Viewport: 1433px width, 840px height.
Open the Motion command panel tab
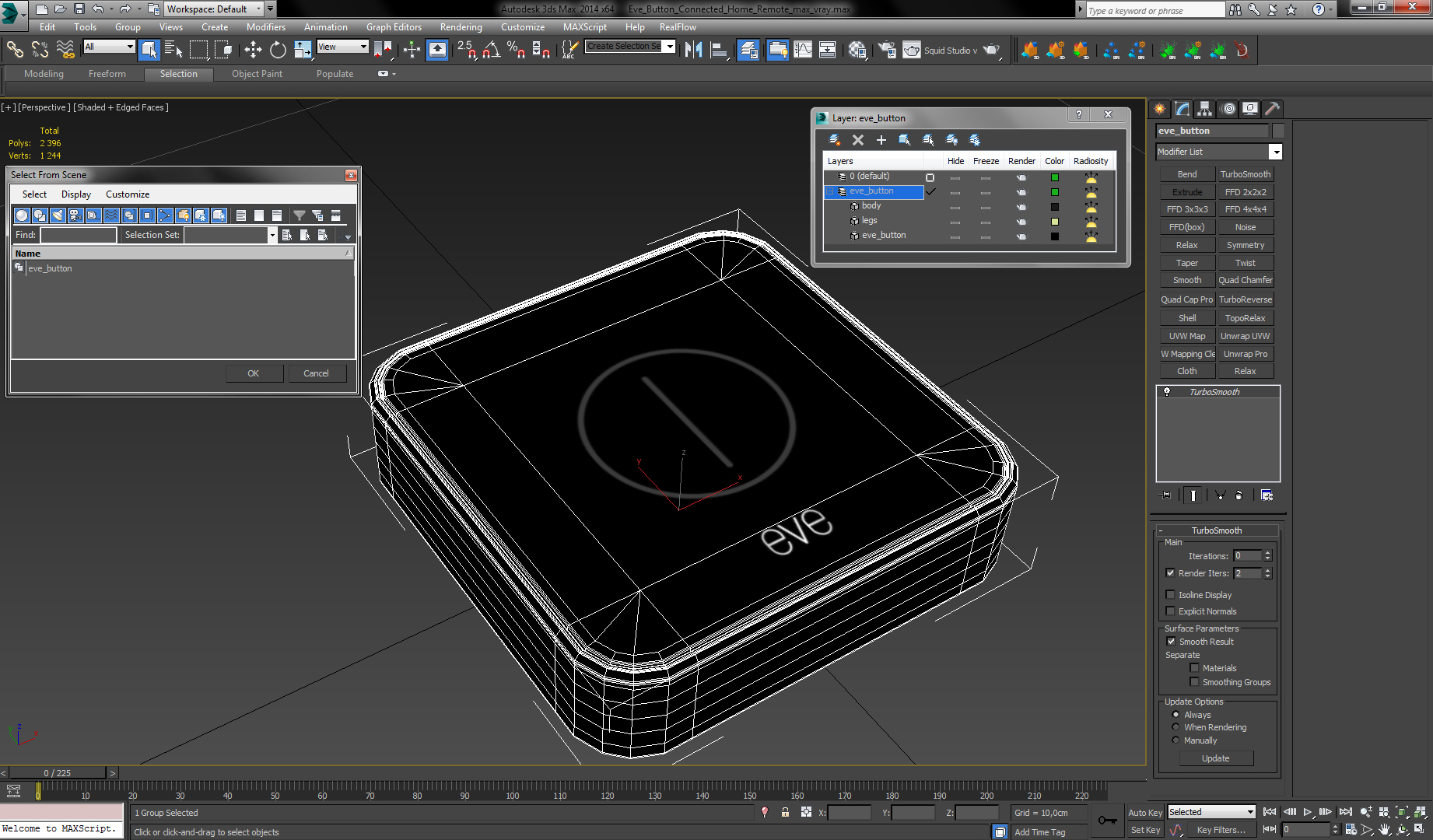[1228, 109]
